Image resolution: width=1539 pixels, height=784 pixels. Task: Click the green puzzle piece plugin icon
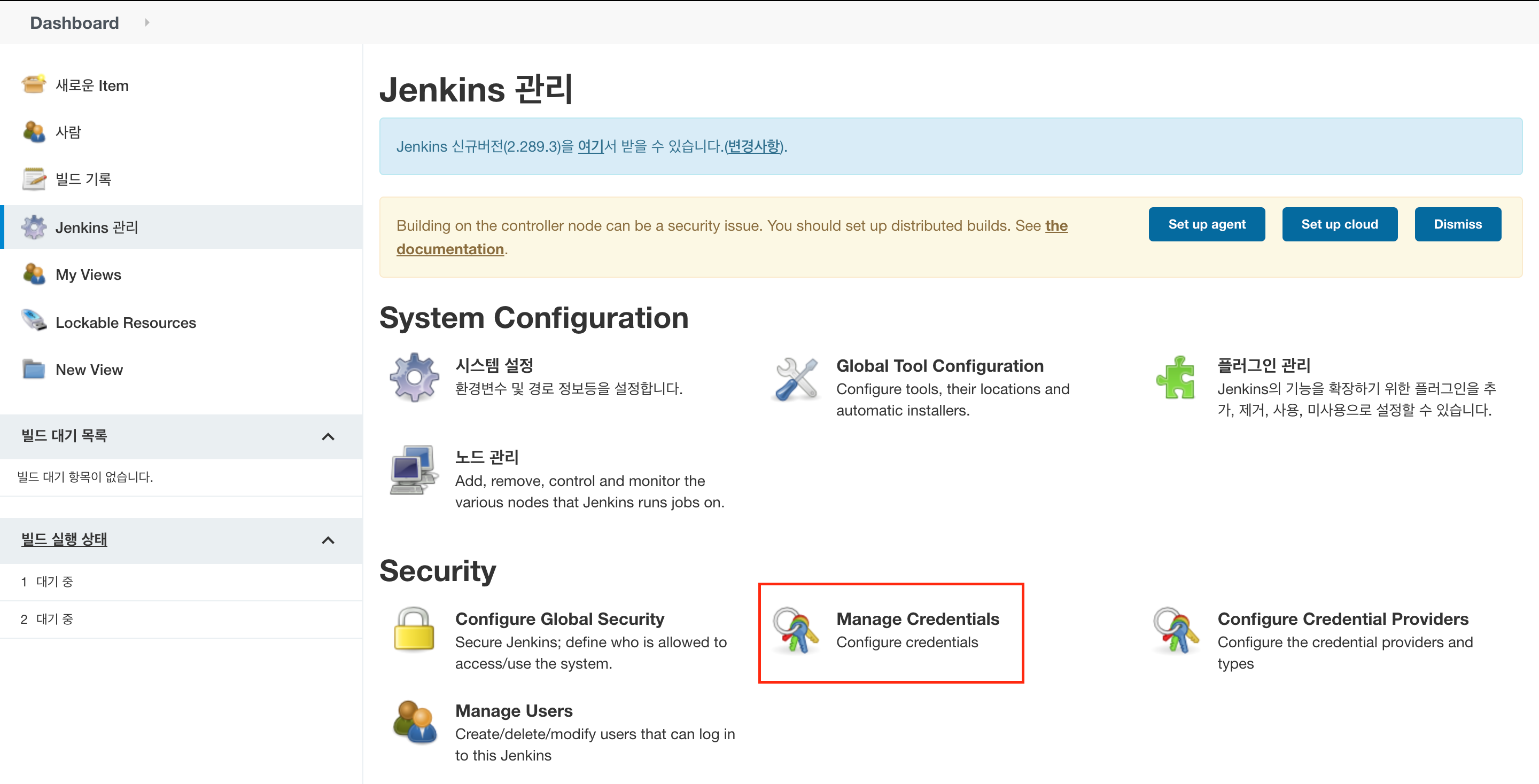(x=1176, y=378)
